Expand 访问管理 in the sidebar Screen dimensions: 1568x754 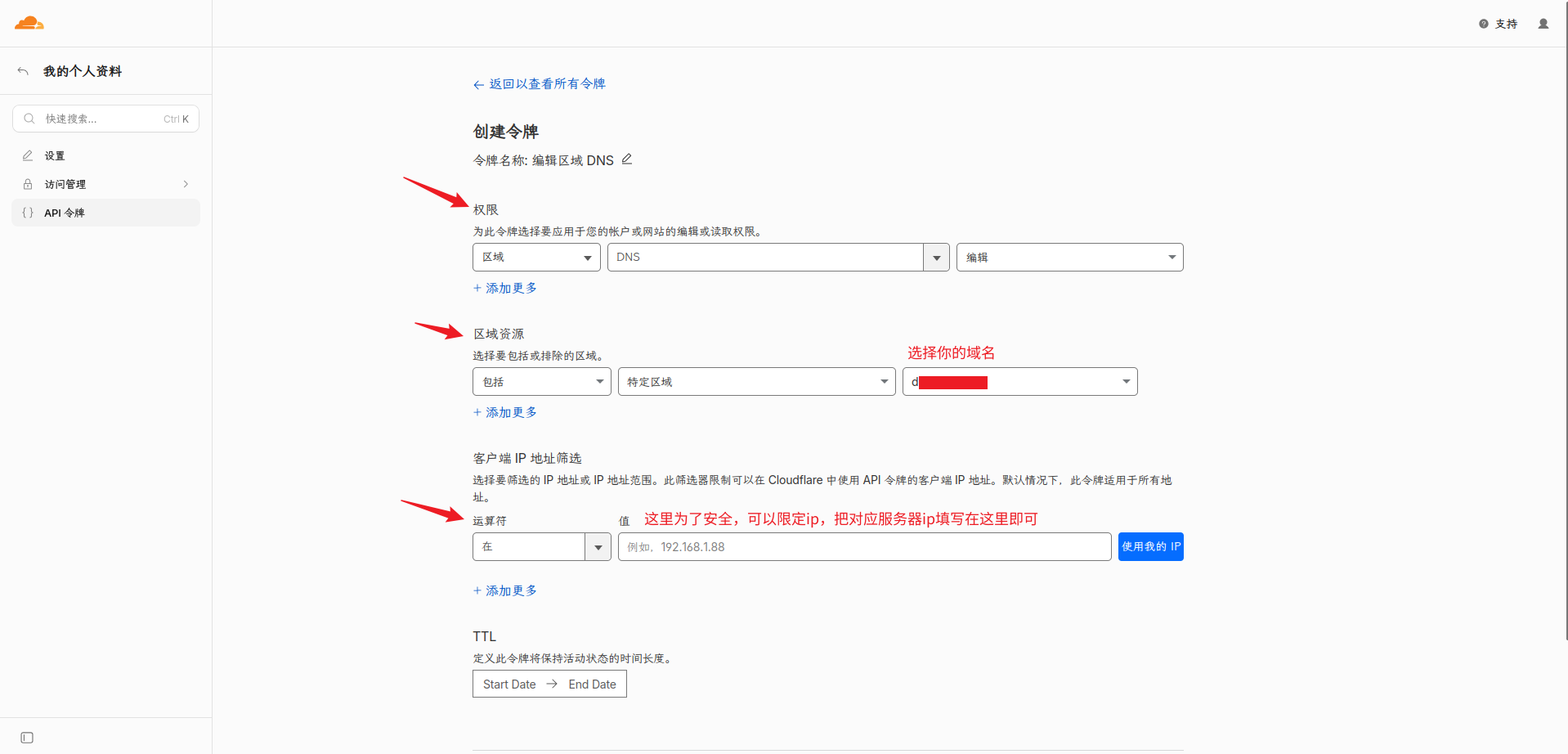pyautogui.click(x=106, y=184)
